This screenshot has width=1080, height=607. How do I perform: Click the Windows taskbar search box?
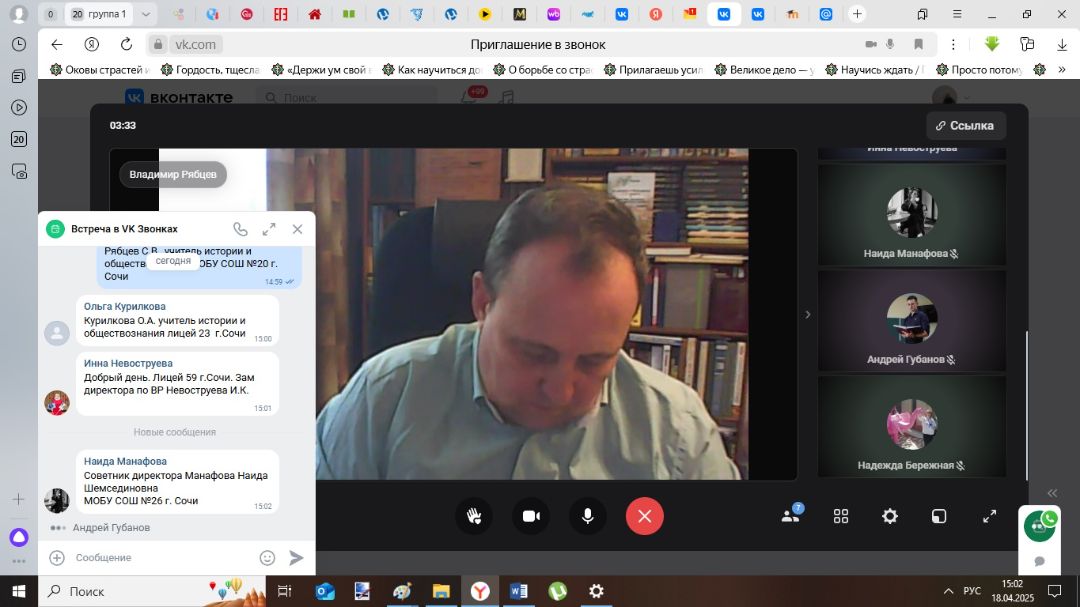(152, 591)
